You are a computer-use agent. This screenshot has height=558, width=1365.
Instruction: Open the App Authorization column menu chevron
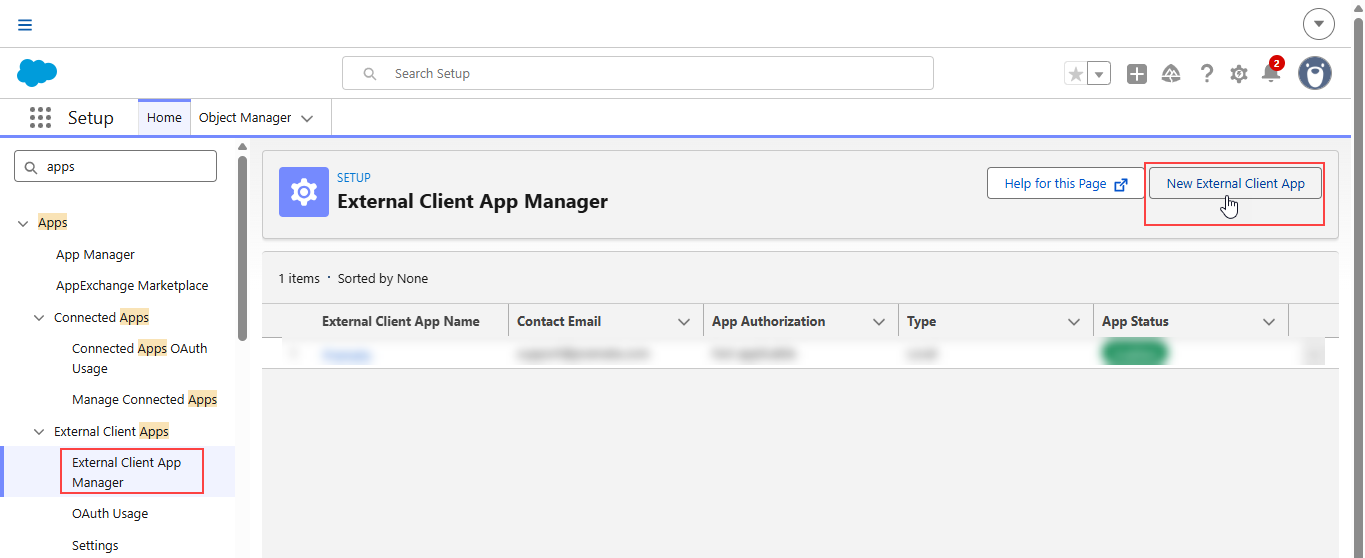pyautogui.click(x=879, y=322)
